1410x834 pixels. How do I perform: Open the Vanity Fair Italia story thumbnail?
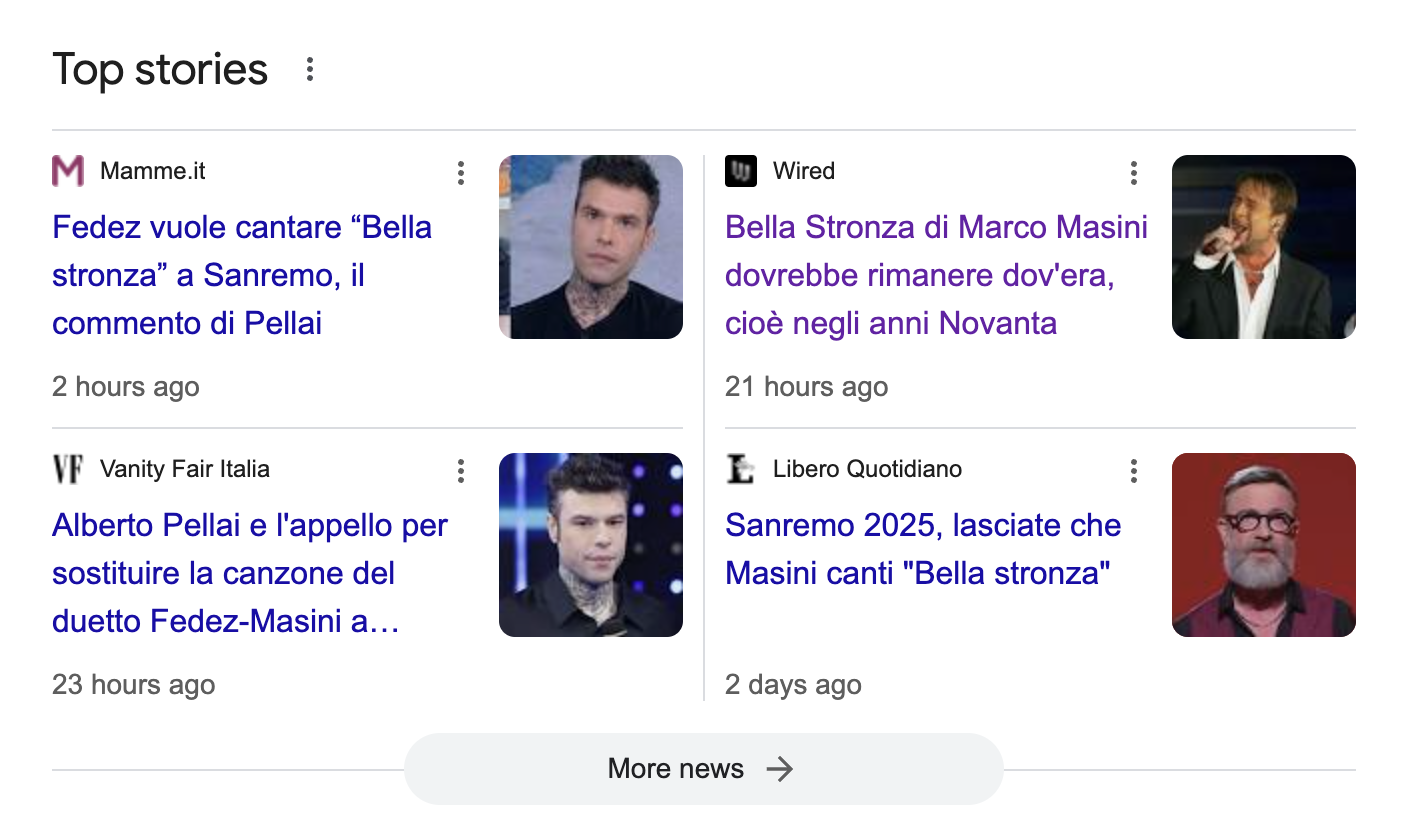point(591,545)
